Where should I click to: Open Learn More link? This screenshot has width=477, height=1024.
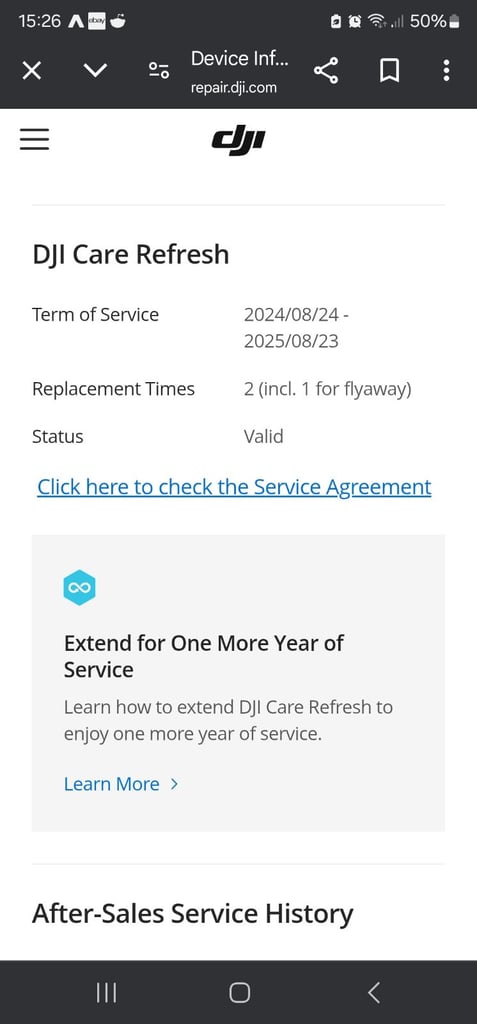(112, 784)
